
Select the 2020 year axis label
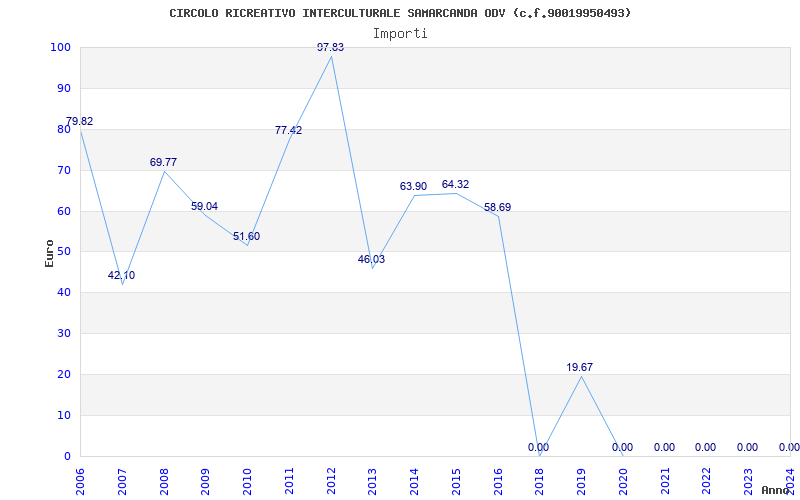[x=623, y=481]
